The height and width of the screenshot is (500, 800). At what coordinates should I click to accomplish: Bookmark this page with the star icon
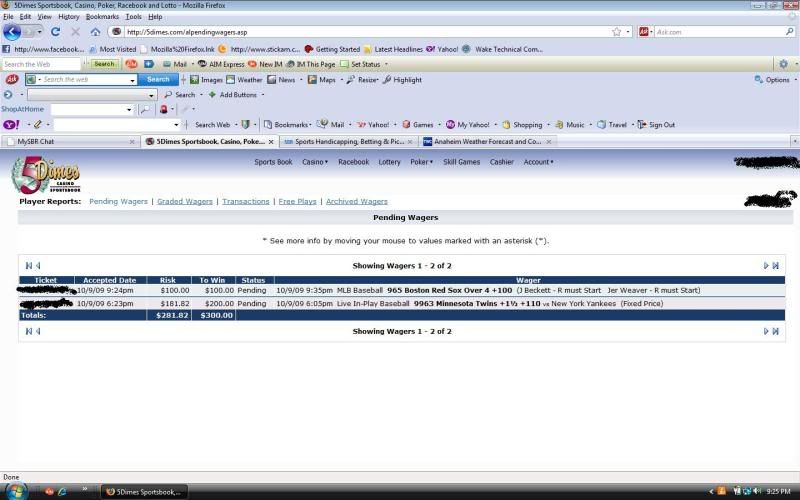tap(616, 32)
